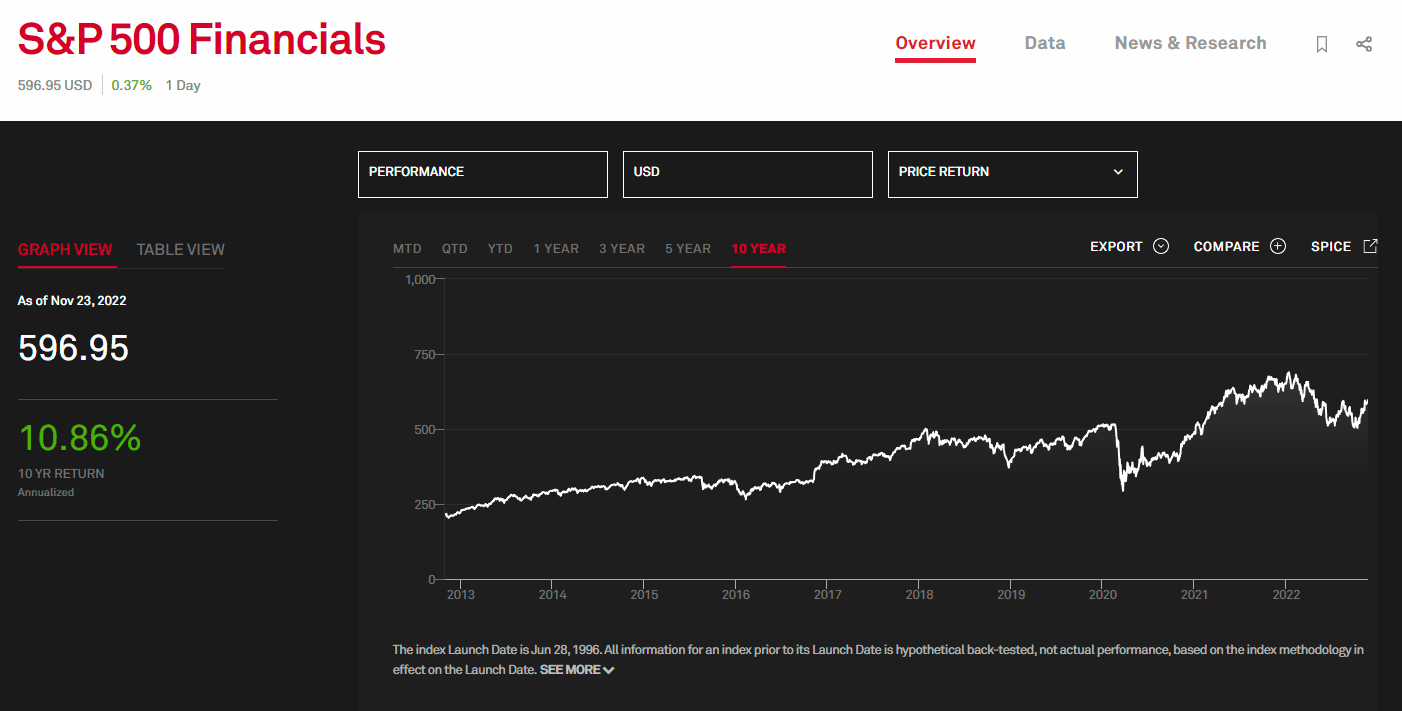This screenshot has width=1402, height=711.
Task: Go to the Data tab
Action: pos(1044,43)
